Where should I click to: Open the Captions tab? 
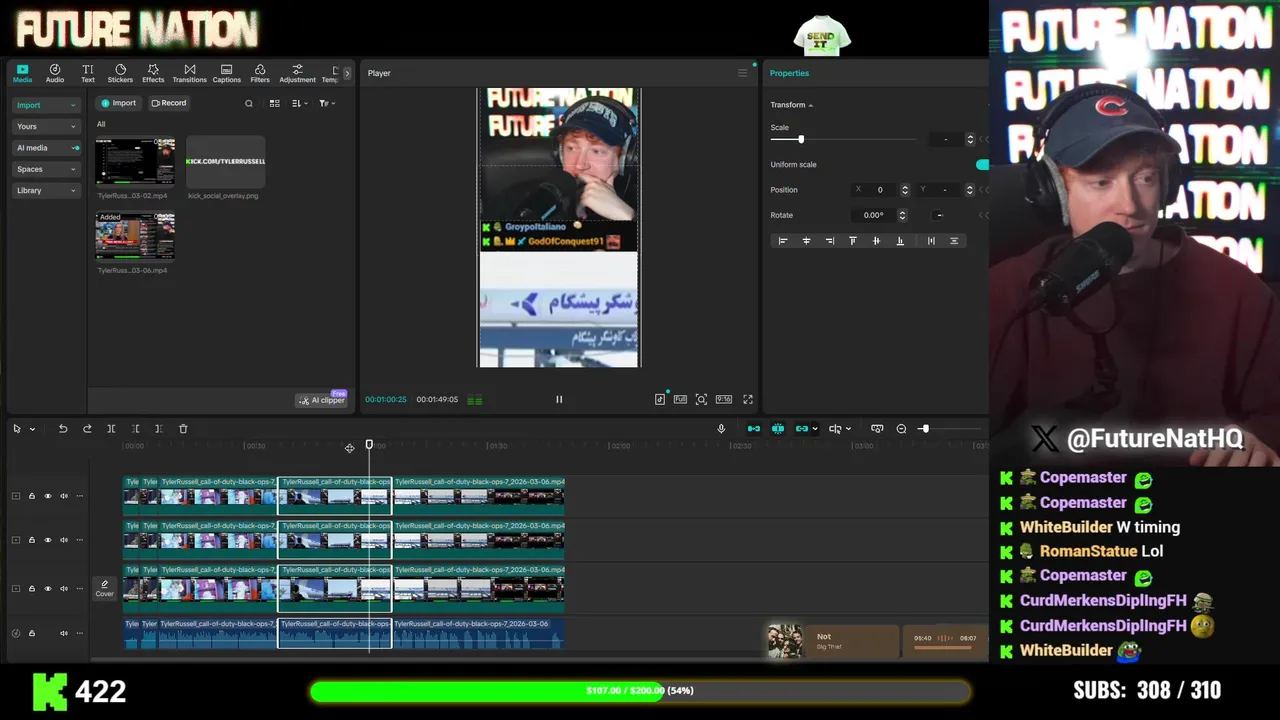tap(226, 73)
